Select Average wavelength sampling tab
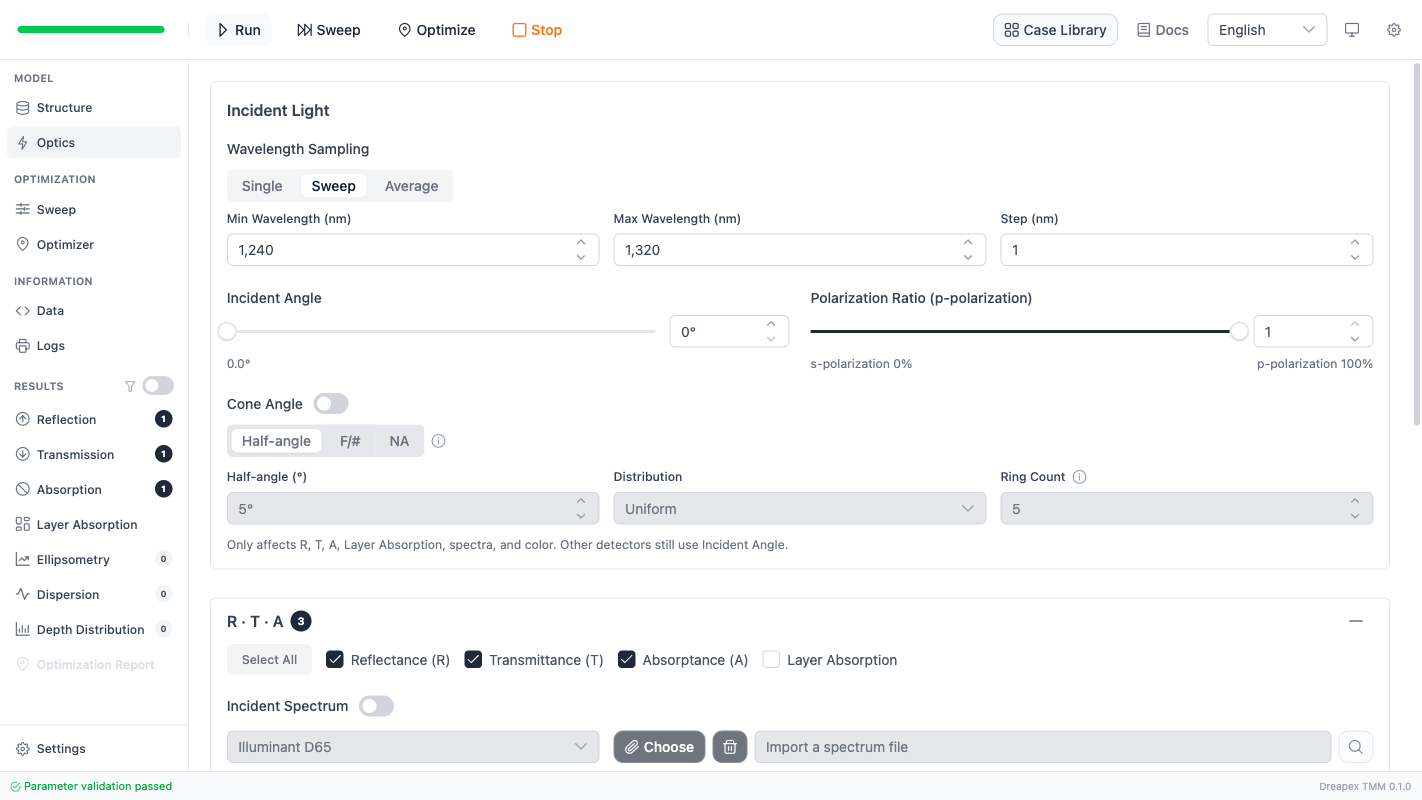Image resolution: width=1422 pixels, height=800 pixels. coord(411,186)
